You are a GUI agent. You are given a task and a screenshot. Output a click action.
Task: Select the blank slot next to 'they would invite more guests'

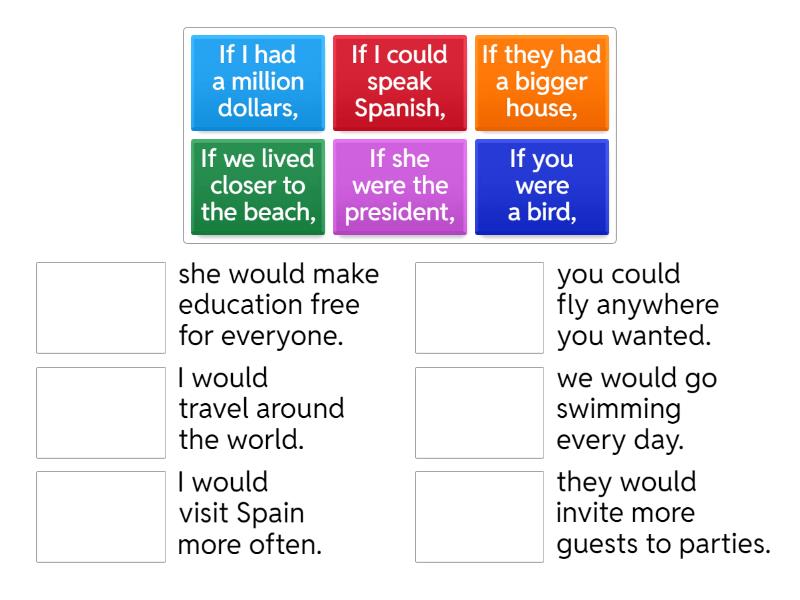coord(480,516)
